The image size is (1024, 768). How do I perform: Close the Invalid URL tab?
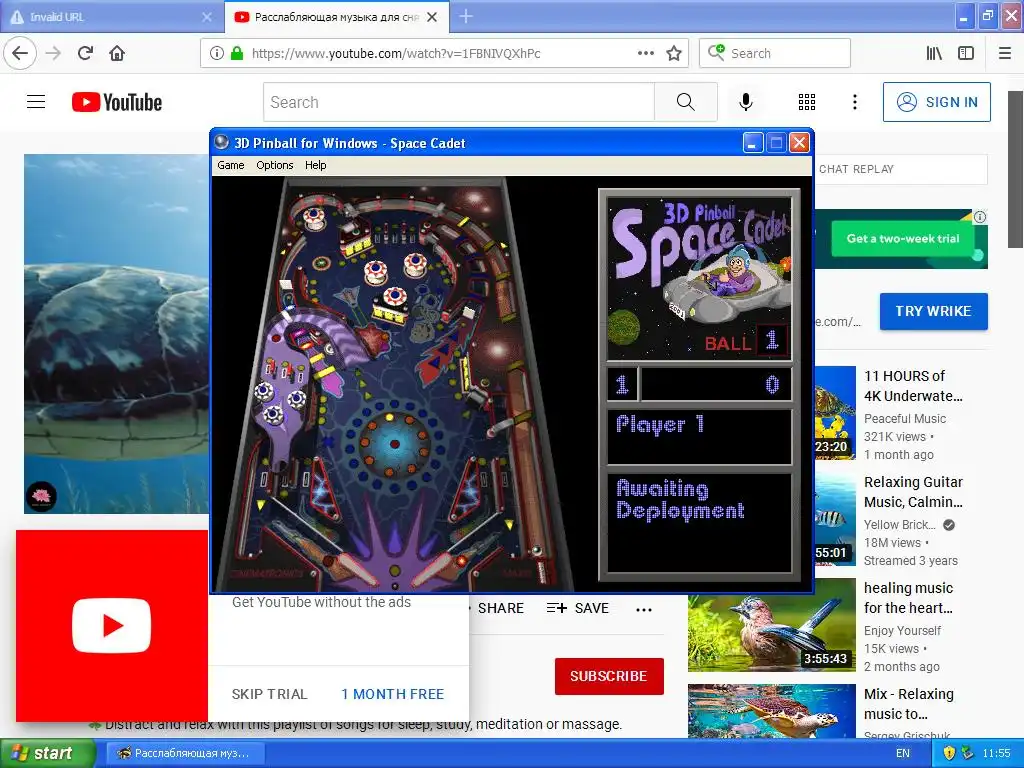pyautogui.click(x=207, y=17)
